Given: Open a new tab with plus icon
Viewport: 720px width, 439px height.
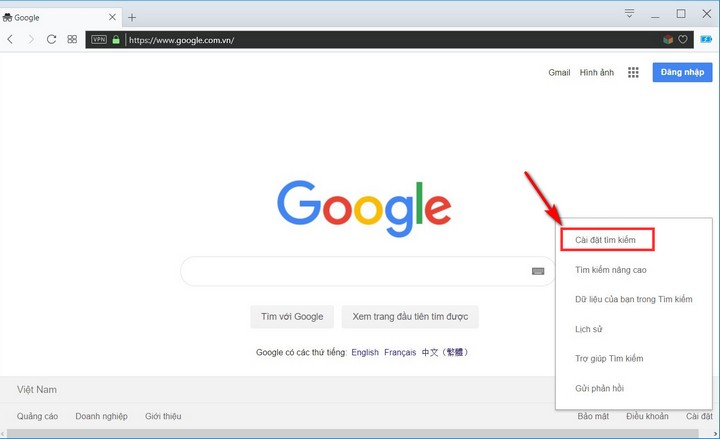Looking at the screenshot, I should click(x=132, y=17).
